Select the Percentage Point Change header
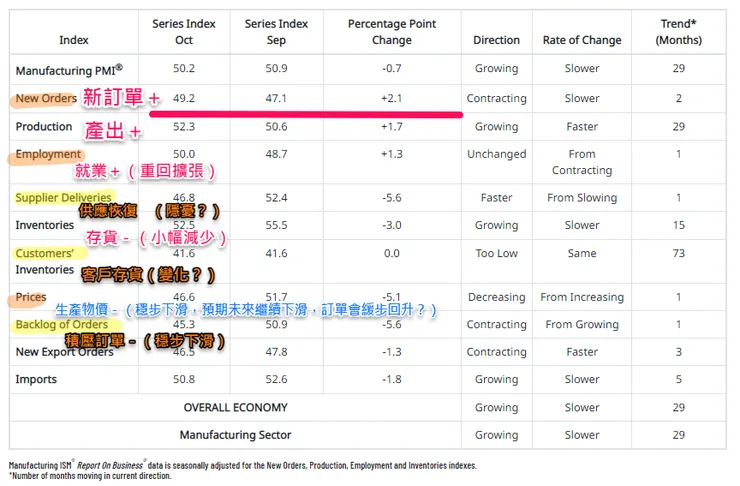Screen dimensions: 740x486 [392, 32]
